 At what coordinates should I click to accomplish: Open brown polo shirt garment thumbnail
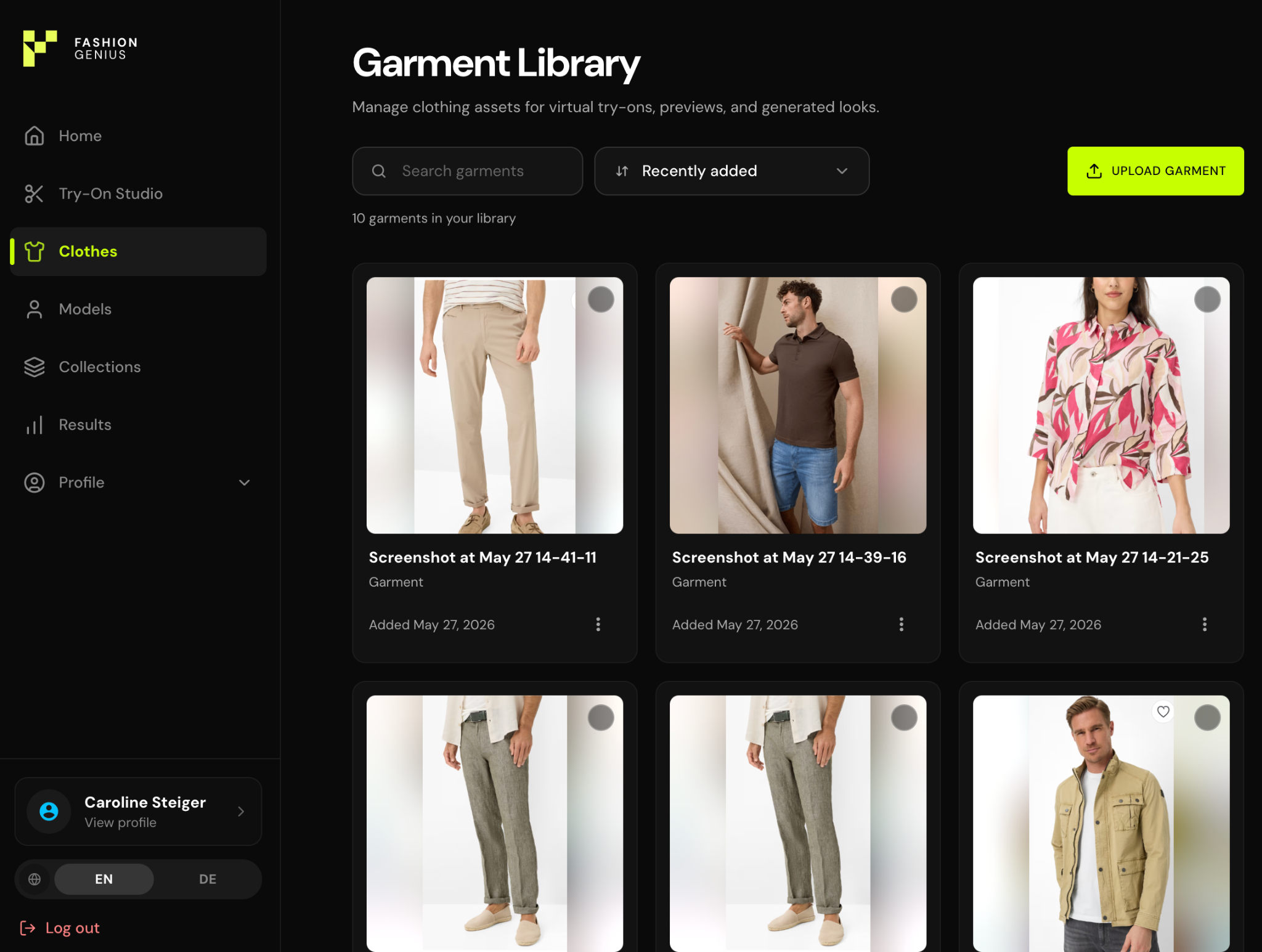[798, 405]
